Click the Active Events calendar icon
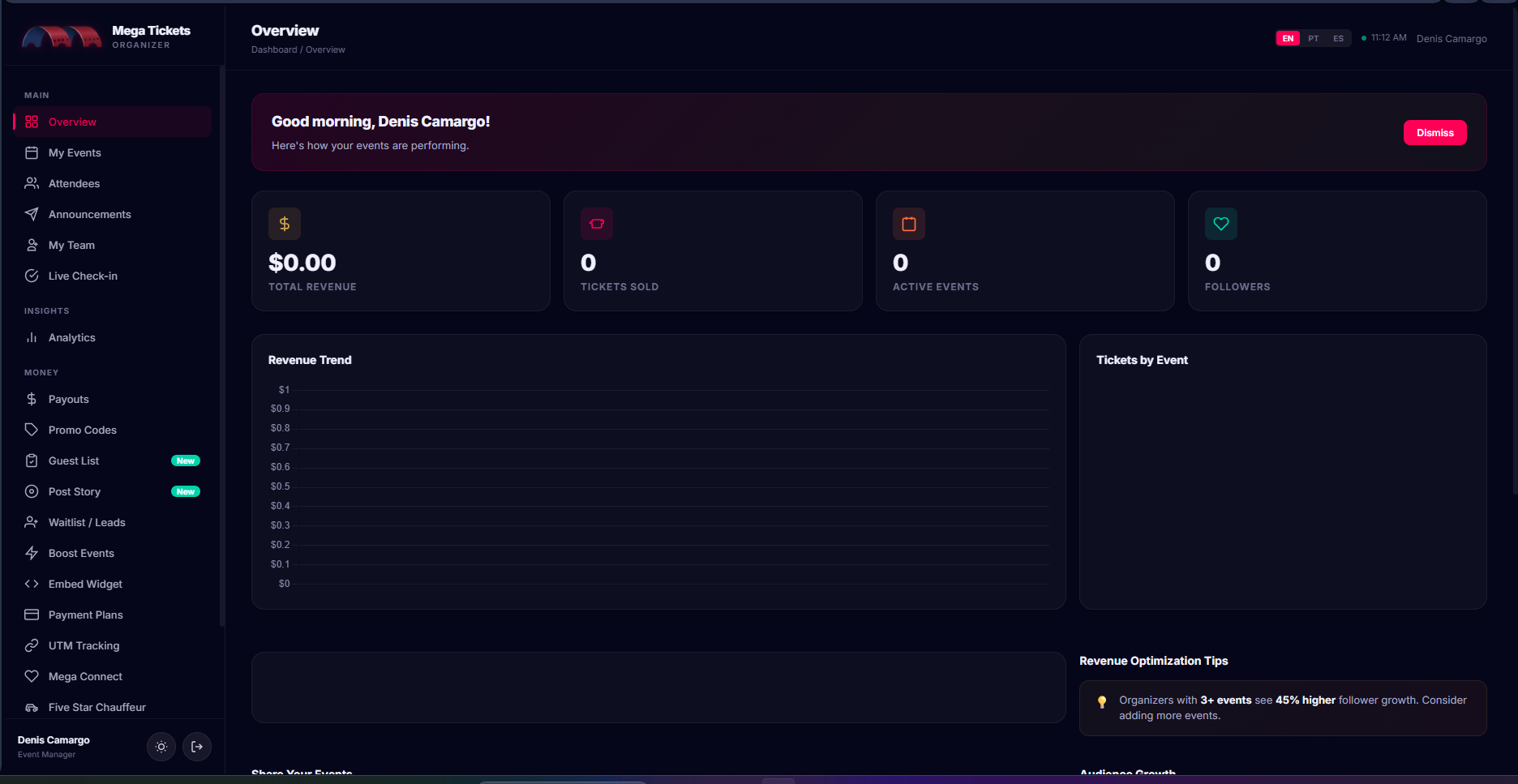The width and height of the screenshot is (1518, 784). click(909, 224)
